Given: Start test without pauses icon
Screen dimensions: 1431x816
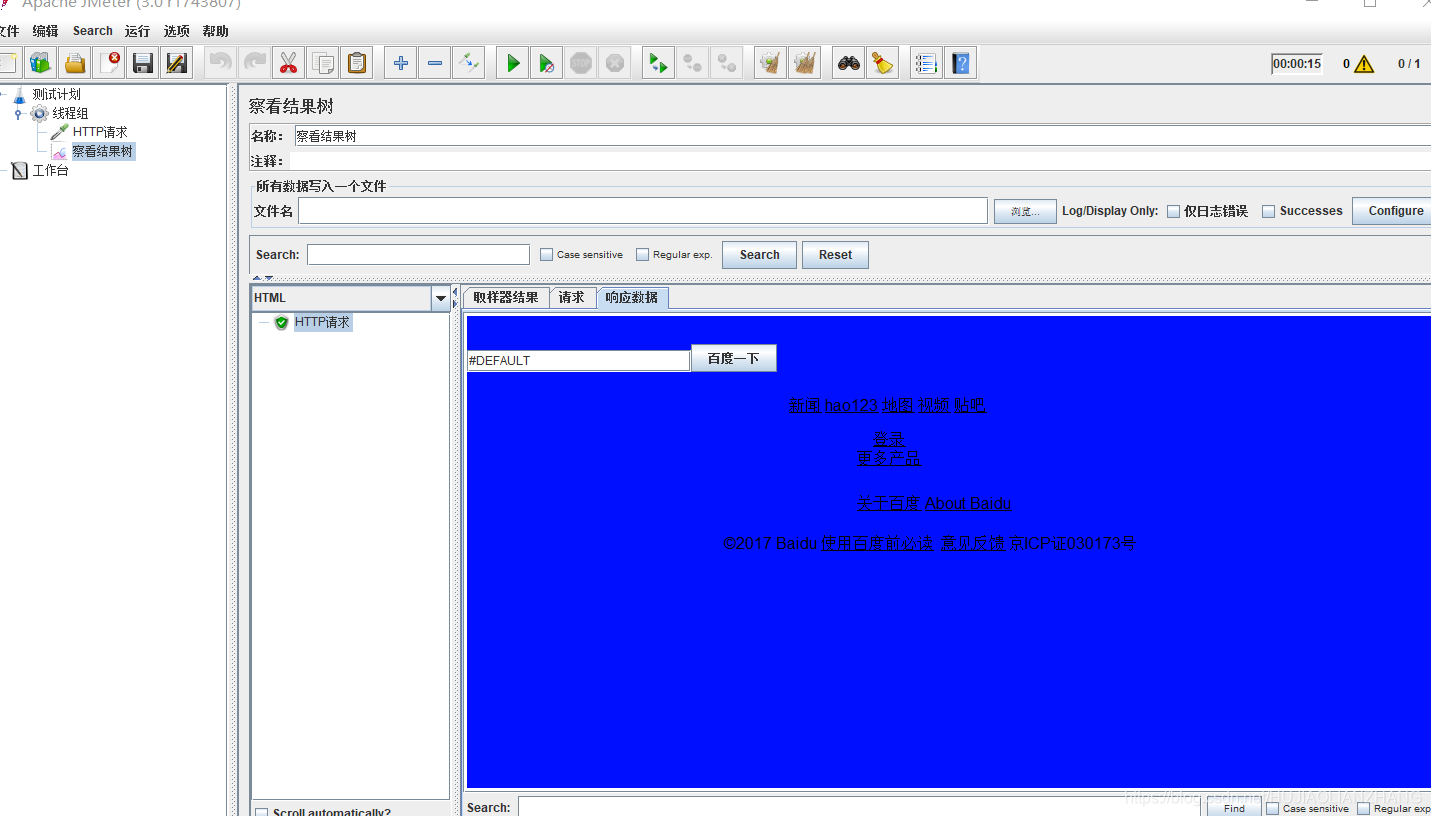Looking at the screenshot, I should 547,64.
